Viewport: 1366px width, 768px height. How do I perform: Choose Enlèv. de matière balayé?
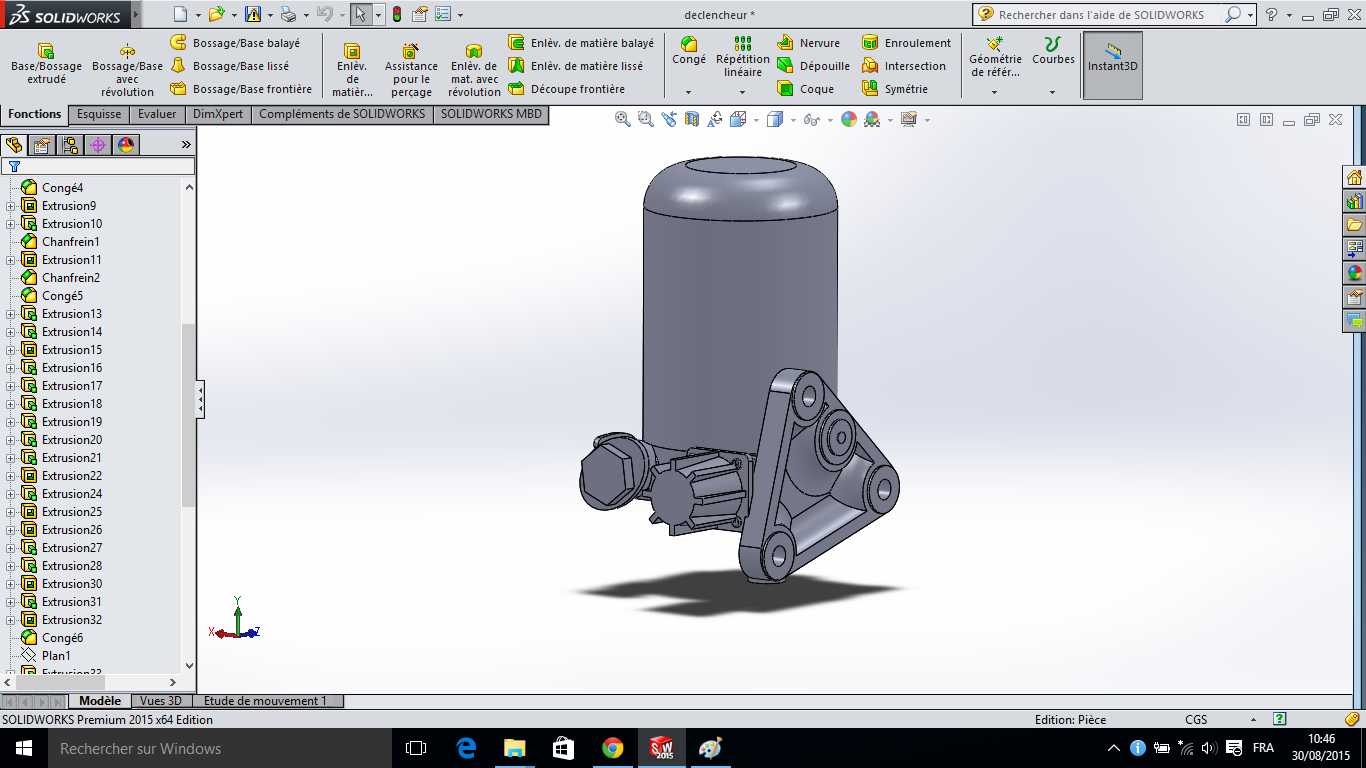tap(581, 43)
